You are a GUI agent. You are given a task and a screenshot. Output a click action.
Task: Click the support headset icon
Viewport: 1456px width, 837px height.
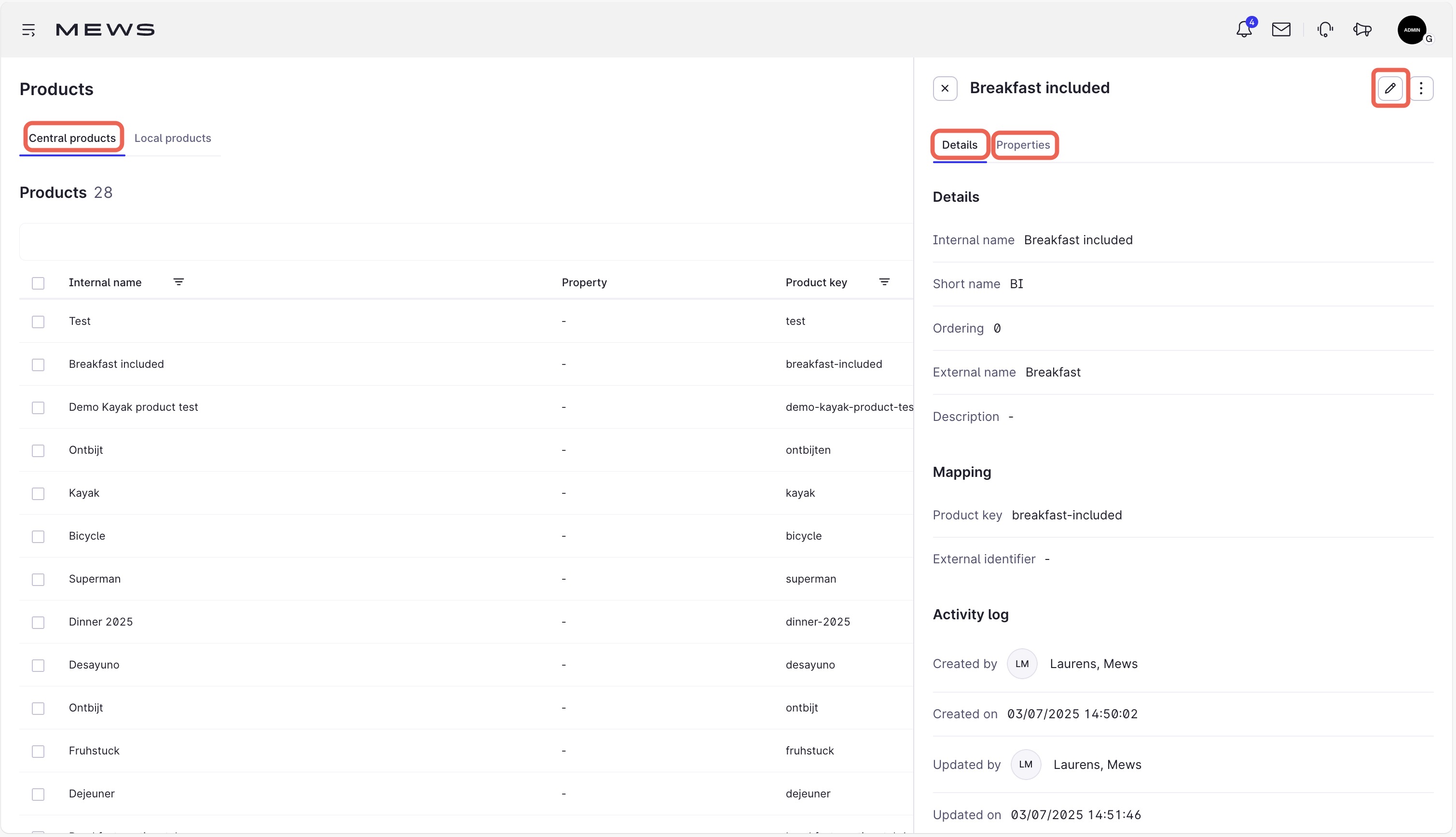pyautogui.click(x=1325, y=29)
